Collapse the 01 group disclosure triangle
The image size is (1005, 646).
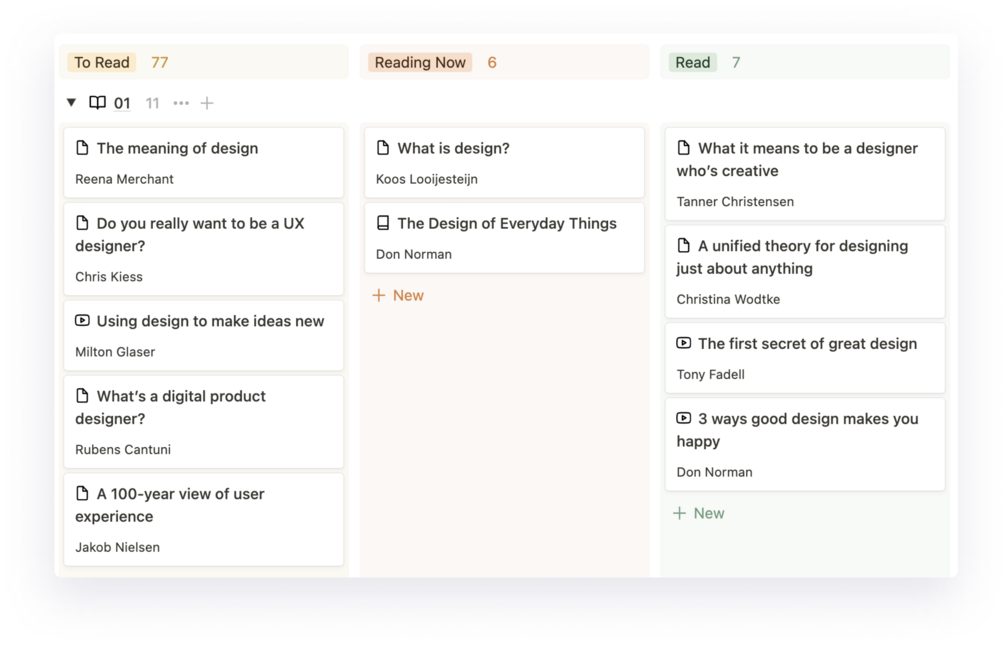point(71,103)
